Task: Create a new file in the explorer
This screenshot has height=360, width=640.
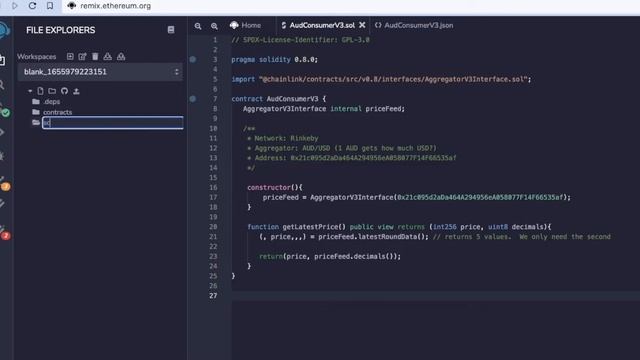Action: click(x=40, y=91)
